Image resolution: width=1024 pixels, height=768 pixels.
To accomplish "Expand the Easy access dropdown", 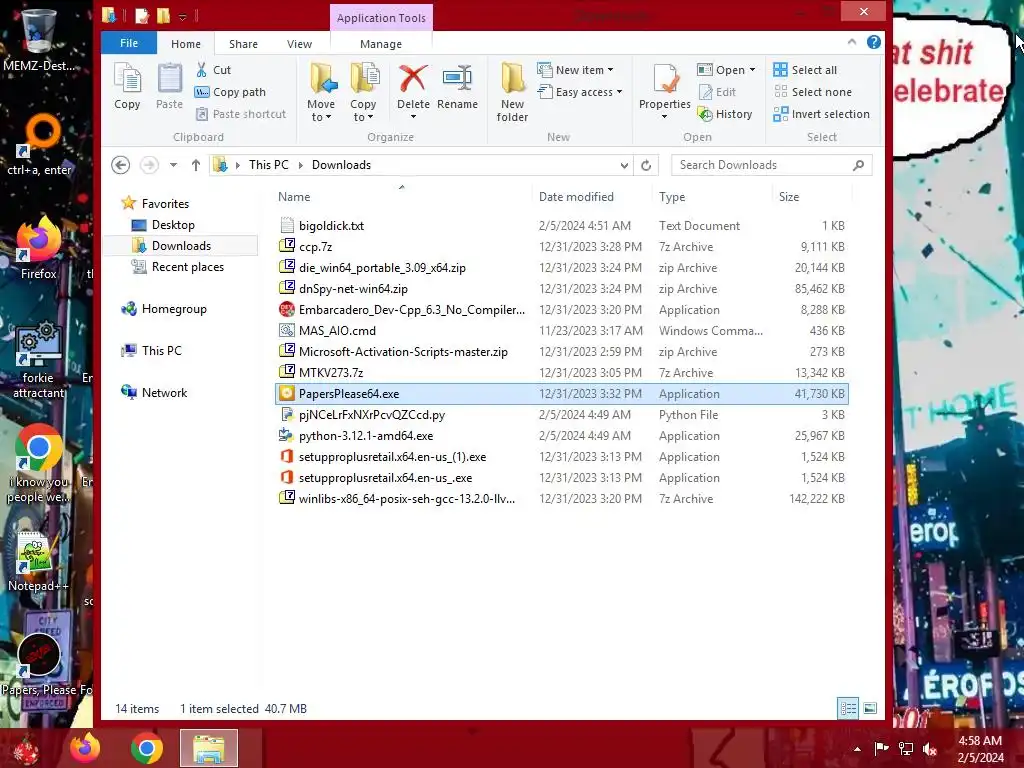I will tap(619, 92).
